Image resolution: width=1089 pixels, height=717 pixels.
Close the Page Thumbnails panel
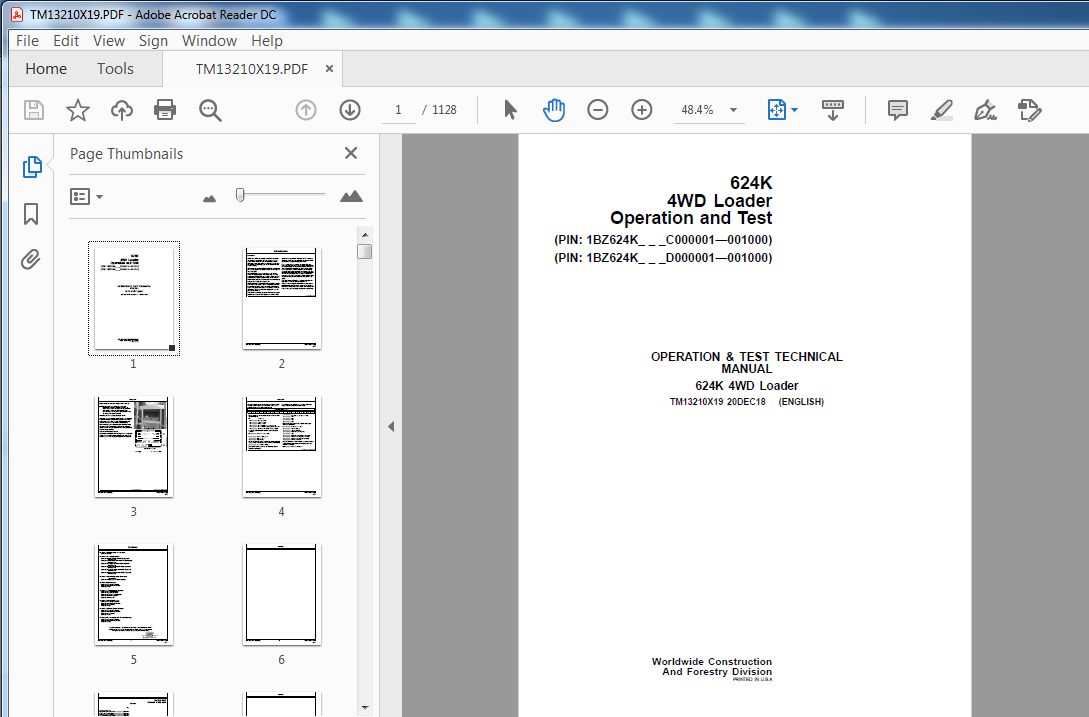click(351, 153)
